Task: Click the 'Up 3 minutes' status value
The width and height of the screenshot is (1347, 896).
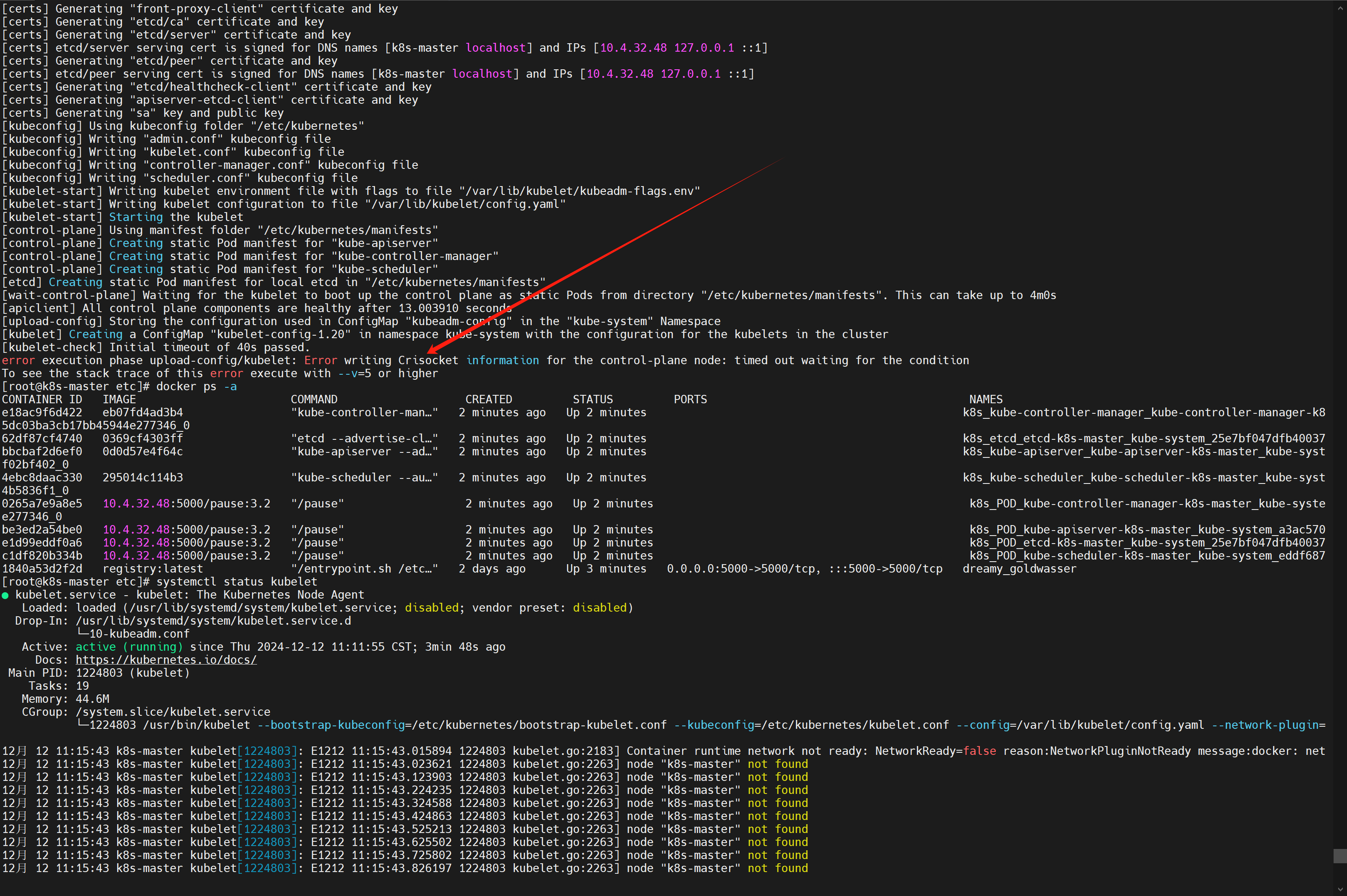Action: [x=606, y=569]
